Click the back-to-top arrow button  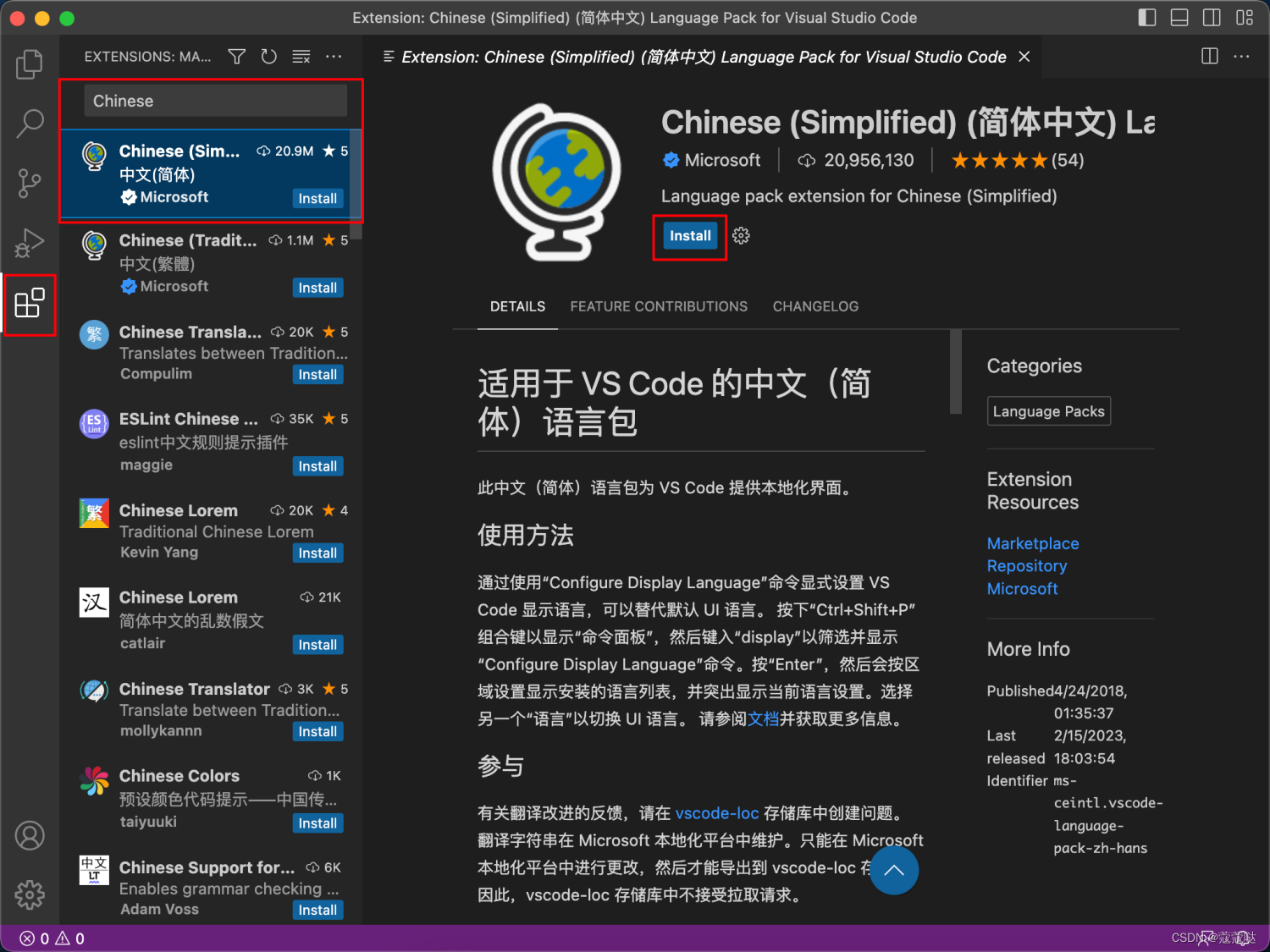click(893, 870)
